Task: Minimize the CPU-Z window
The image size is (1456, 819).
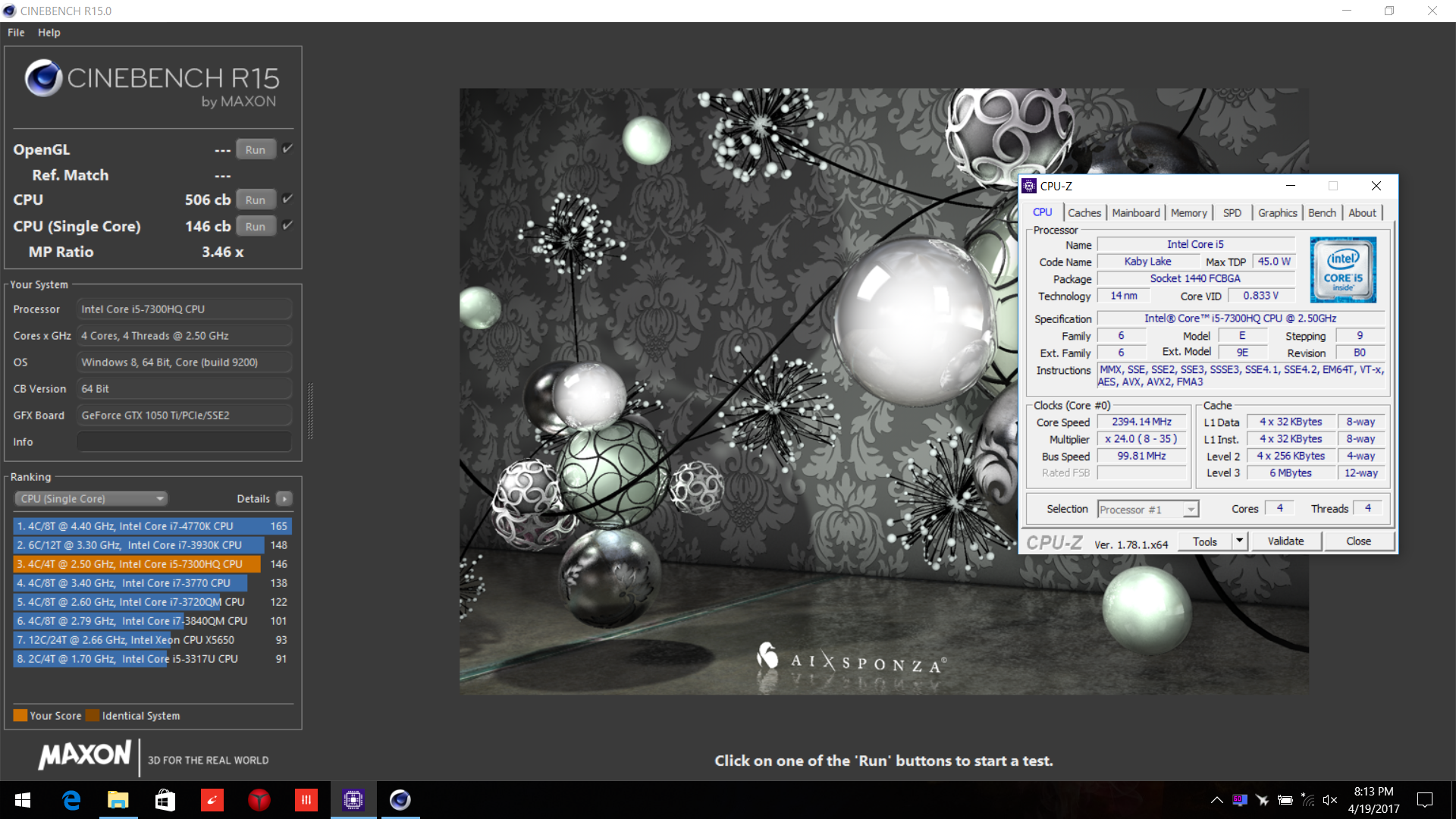Action: (x=1291, y=186)
